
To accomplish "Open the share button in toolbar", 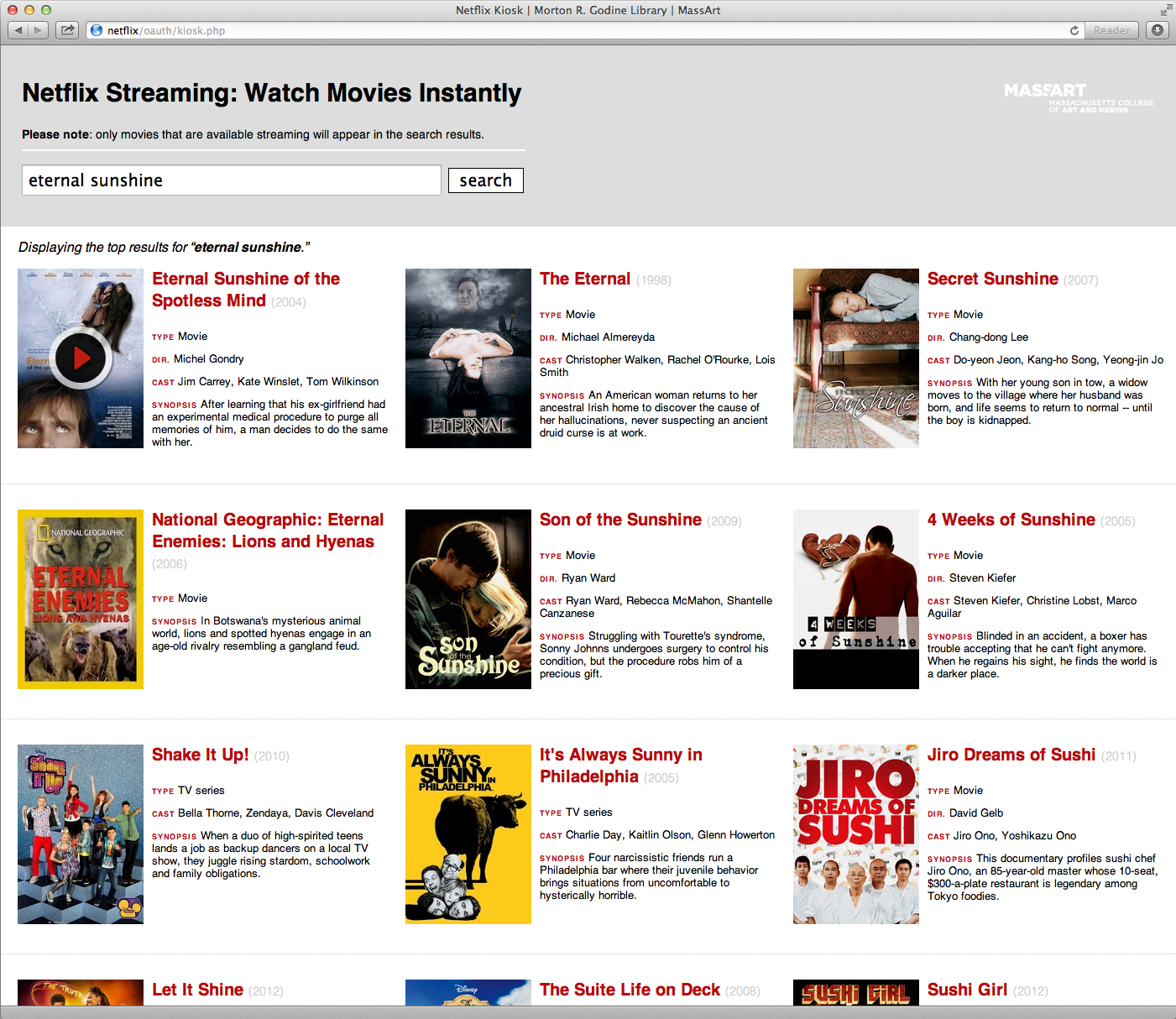I will point(67,30).
